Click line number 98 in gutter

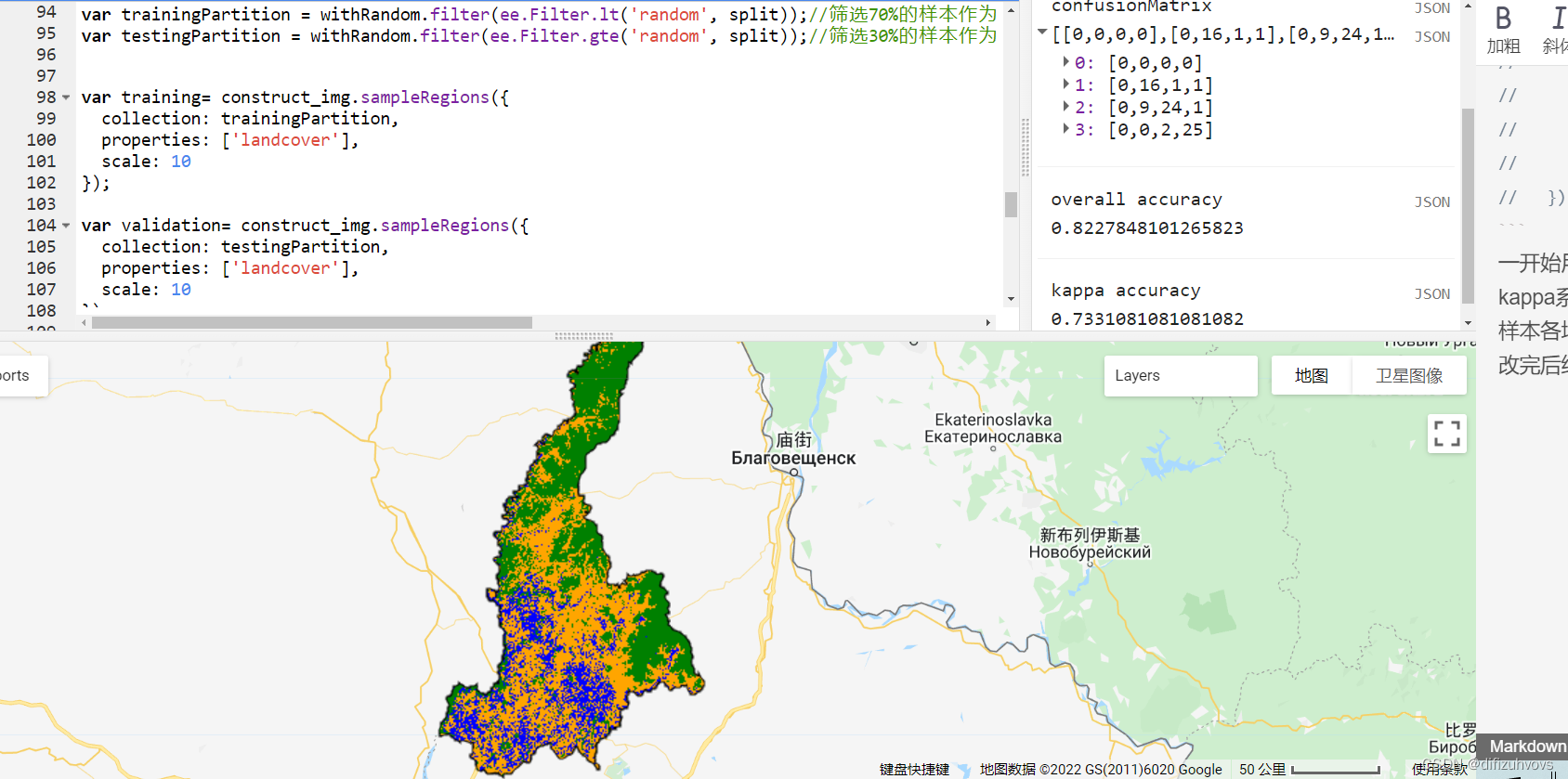coord(46,97)
